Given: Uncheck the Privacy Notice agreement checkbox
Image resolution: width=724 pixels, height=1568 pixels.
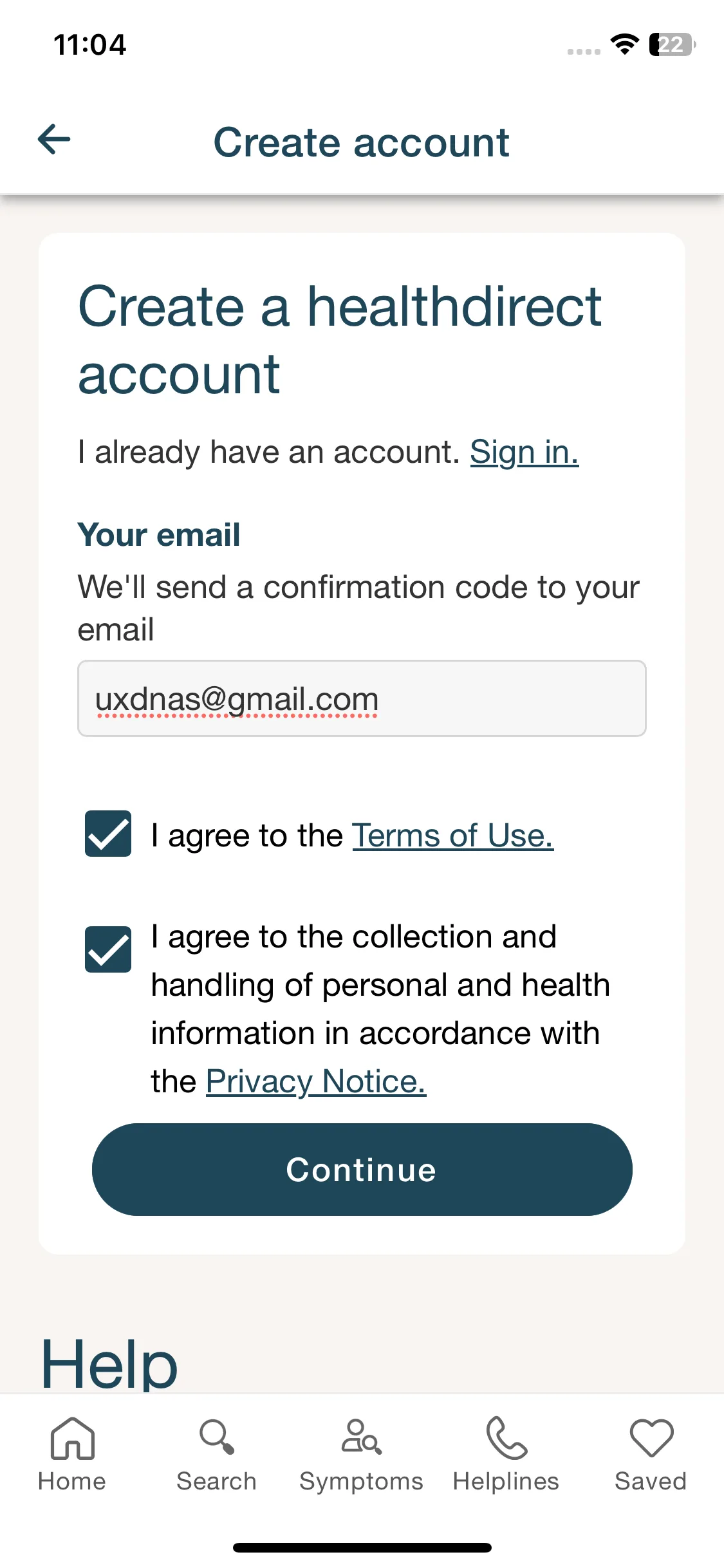Looking at the screenshot, I should tap(108, 949).
